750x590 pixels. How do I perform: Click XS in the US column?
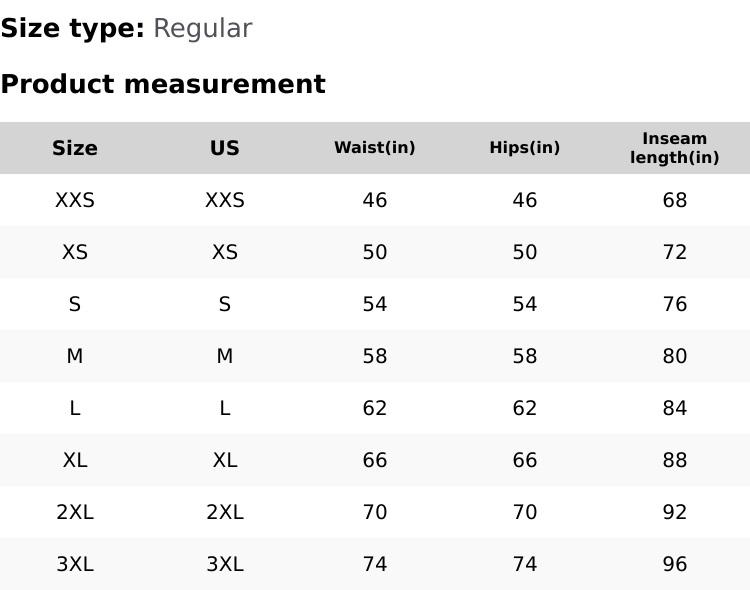225,252
